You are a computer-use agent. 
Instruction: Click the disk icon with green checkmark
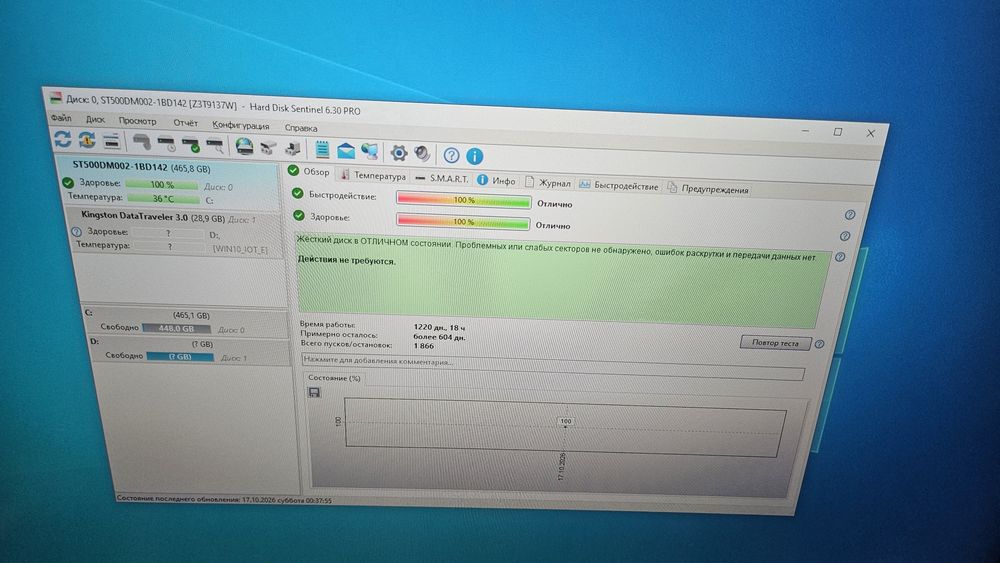pyautogui.click(x=191, y=145)
